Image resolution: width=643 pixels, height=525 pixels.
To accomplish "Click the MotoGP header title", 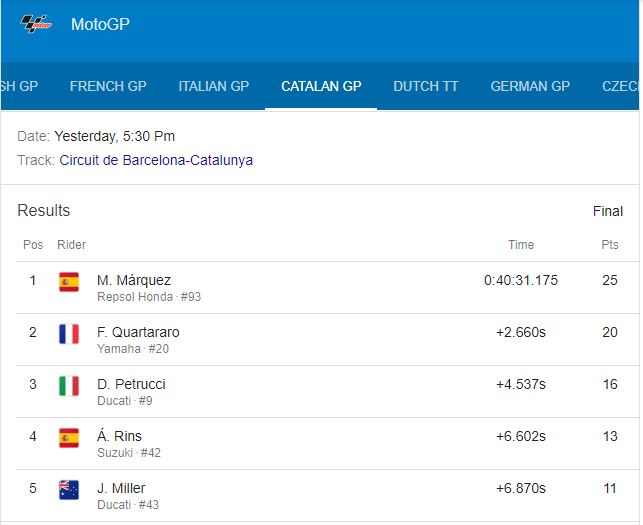I will (100, 24).
